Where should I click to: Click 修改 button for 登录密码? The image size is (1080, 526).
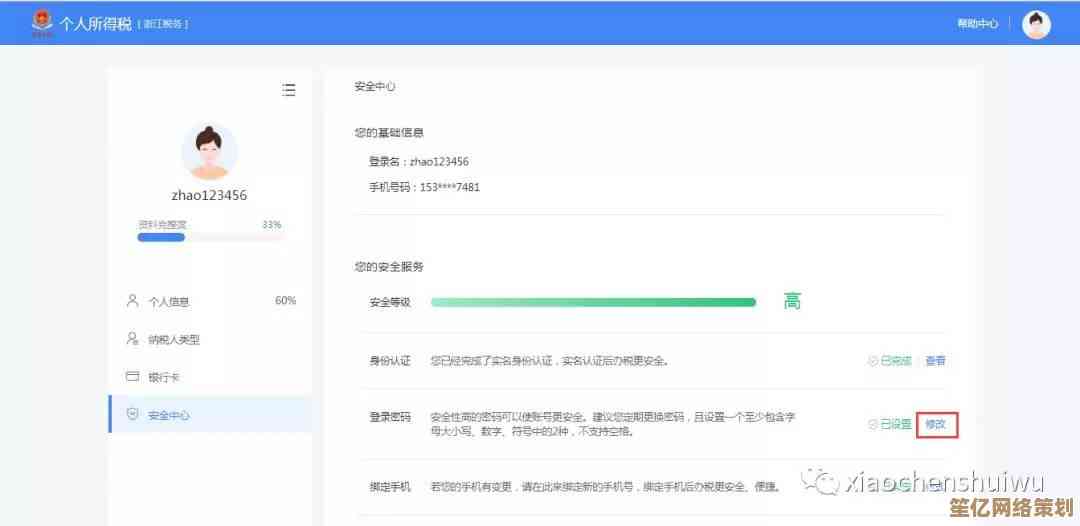click(x=936, y=424)
